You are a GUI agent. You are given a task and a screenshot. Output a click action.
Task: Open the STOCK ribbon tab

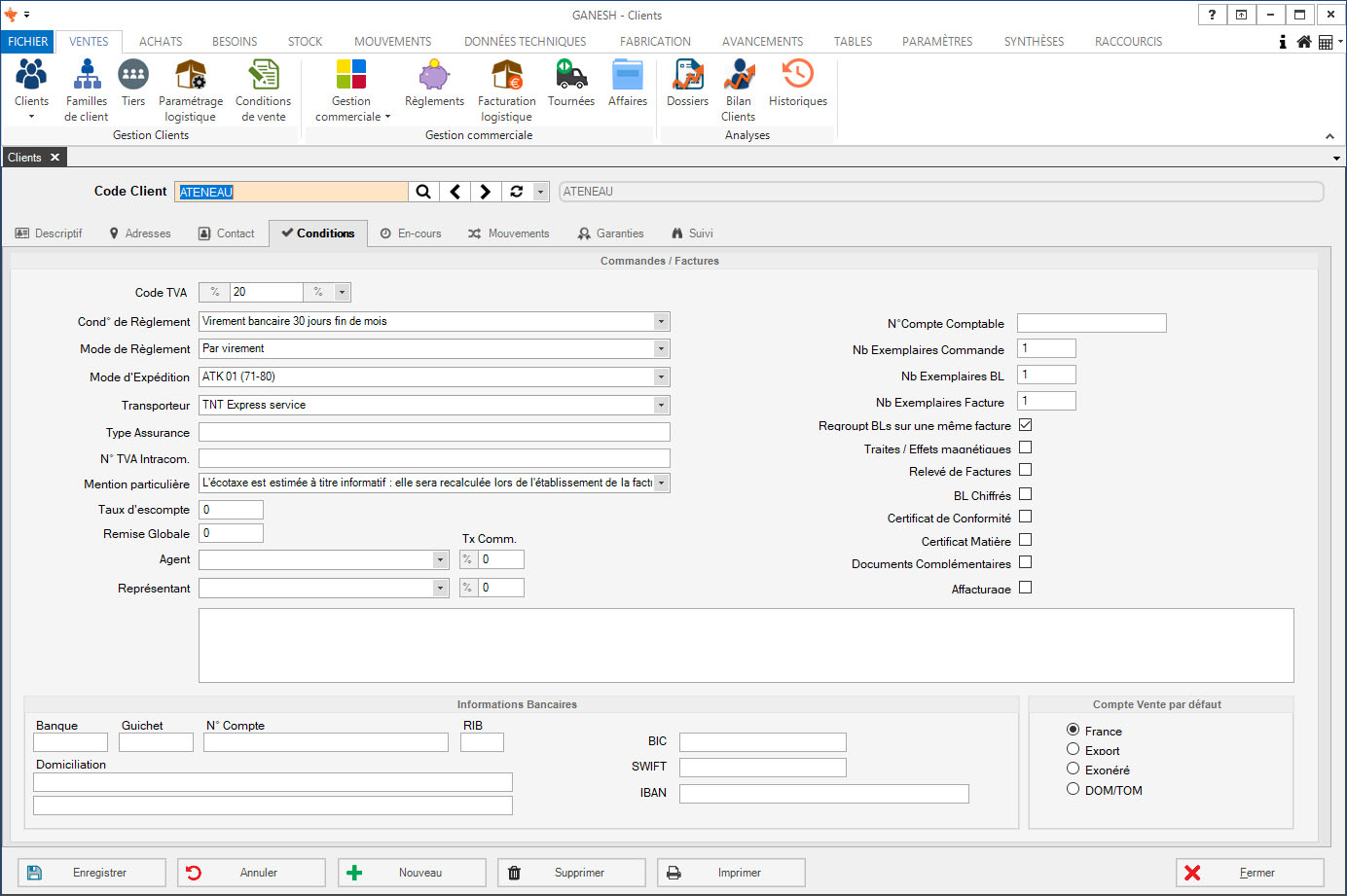point(305,42)
